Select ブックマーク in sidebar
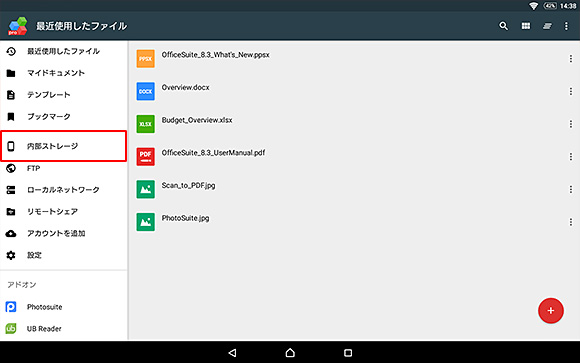Viewport: 580px width, 363px height. (x=64, y=117)
